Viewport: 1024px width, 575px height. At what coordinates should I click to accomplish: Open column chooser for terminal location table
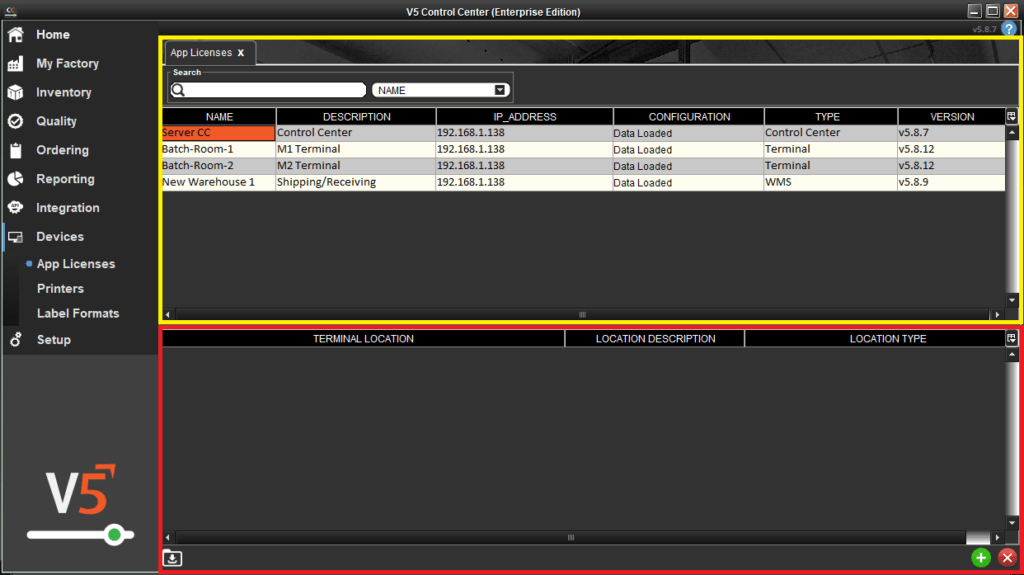pos(1011,338)
